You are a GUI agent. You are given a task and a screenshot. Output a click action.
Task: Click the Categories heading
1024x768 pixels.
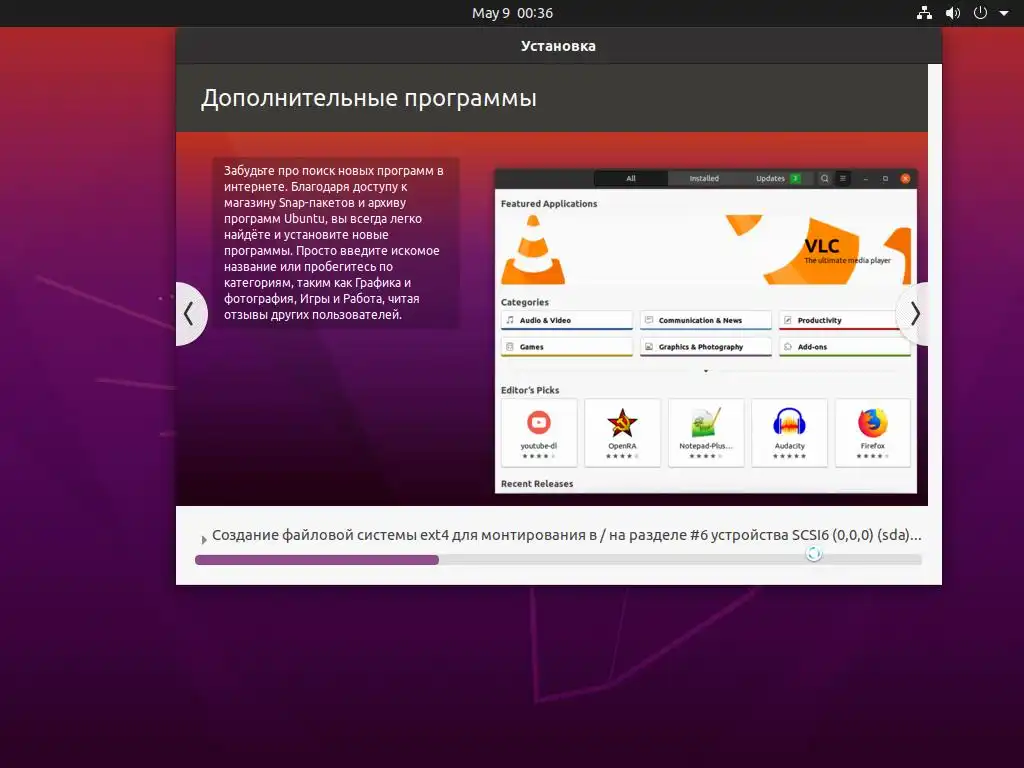525,302
